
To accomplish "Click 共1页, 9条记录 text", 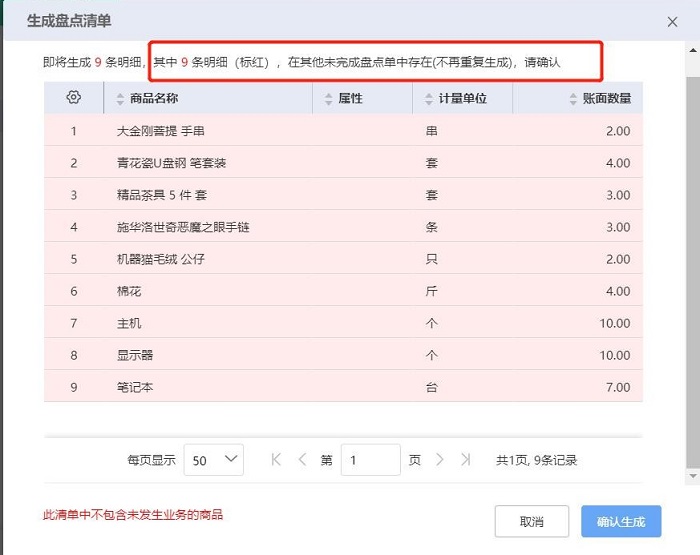I will tap(537, 460).
